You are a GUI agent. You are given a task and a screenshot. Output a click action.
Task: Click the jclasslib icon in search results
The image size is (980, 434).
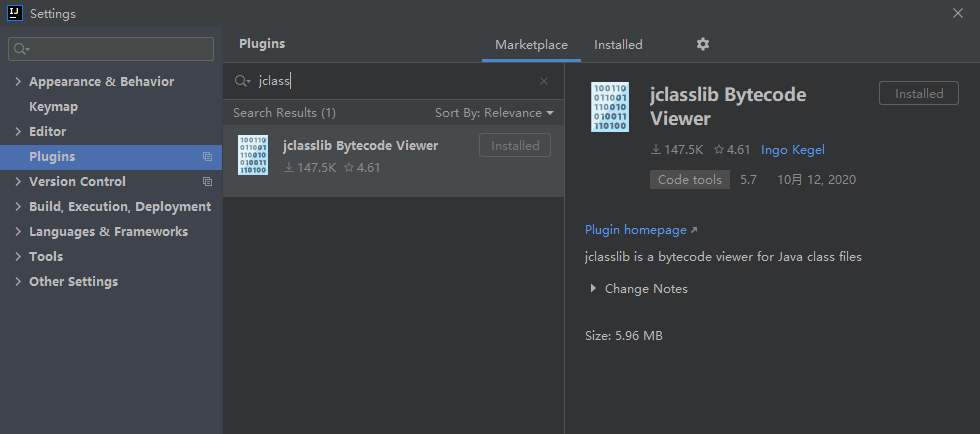pos(253,155)
